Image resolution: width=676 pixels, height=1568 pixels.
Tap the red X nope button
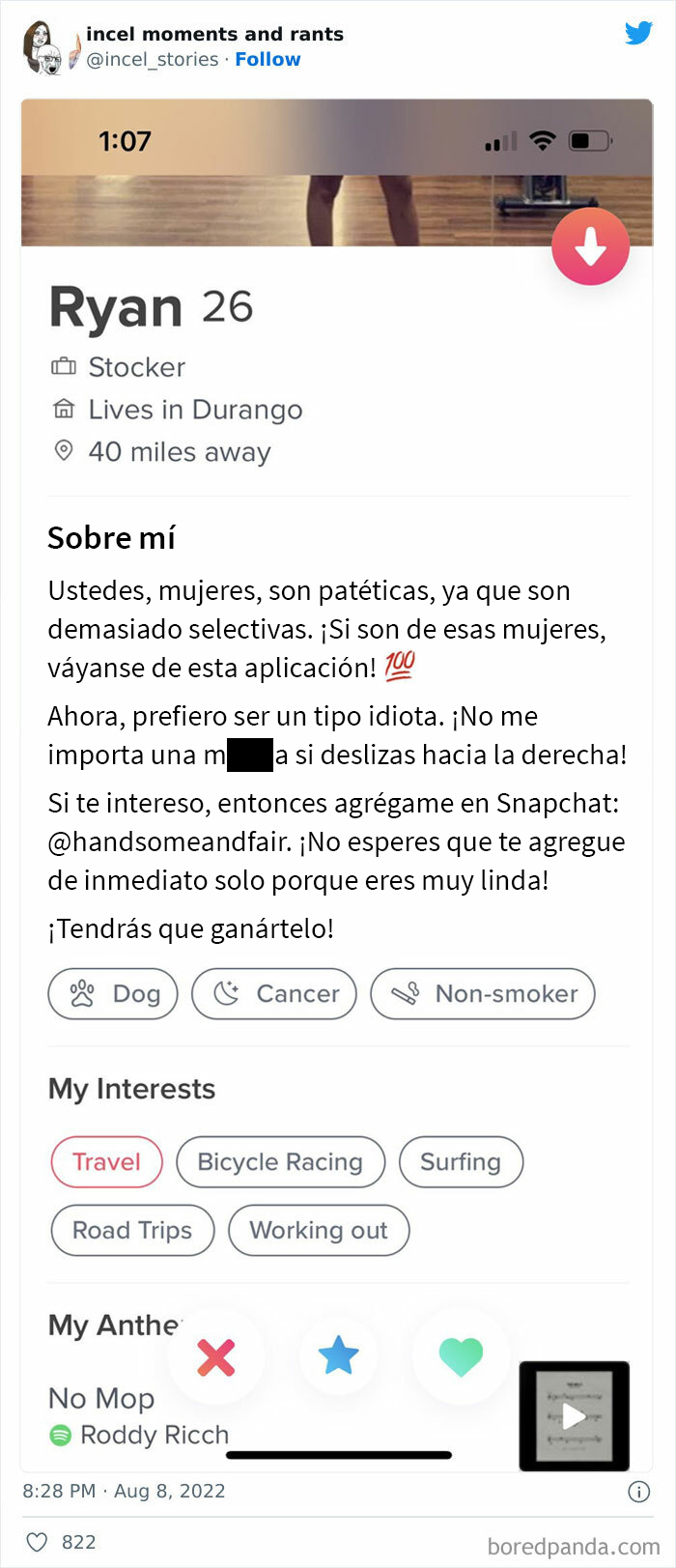coord(216,1356)
